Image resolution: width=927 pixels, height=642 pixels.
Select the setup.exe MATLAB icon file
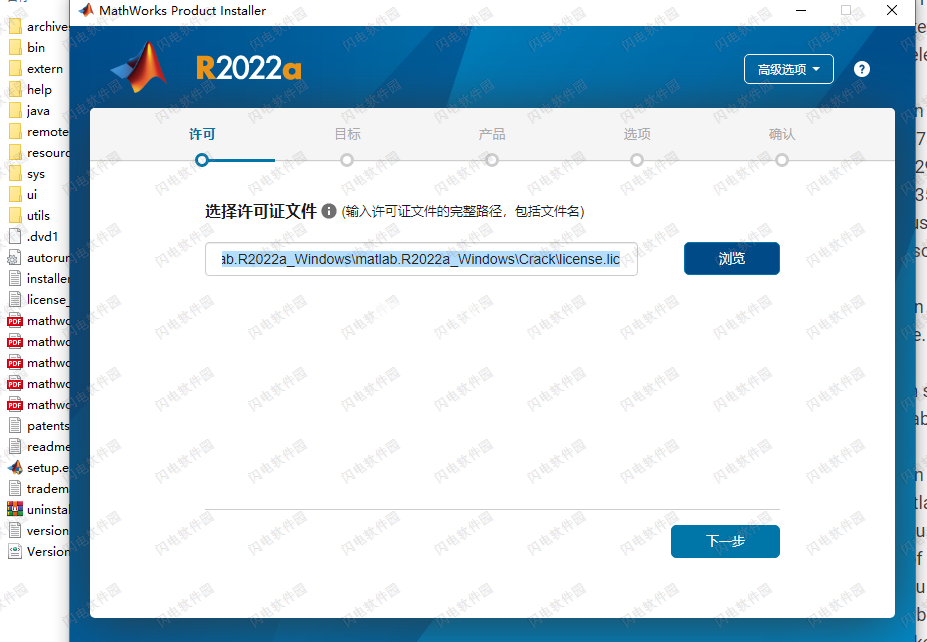(x=38, y=468)
